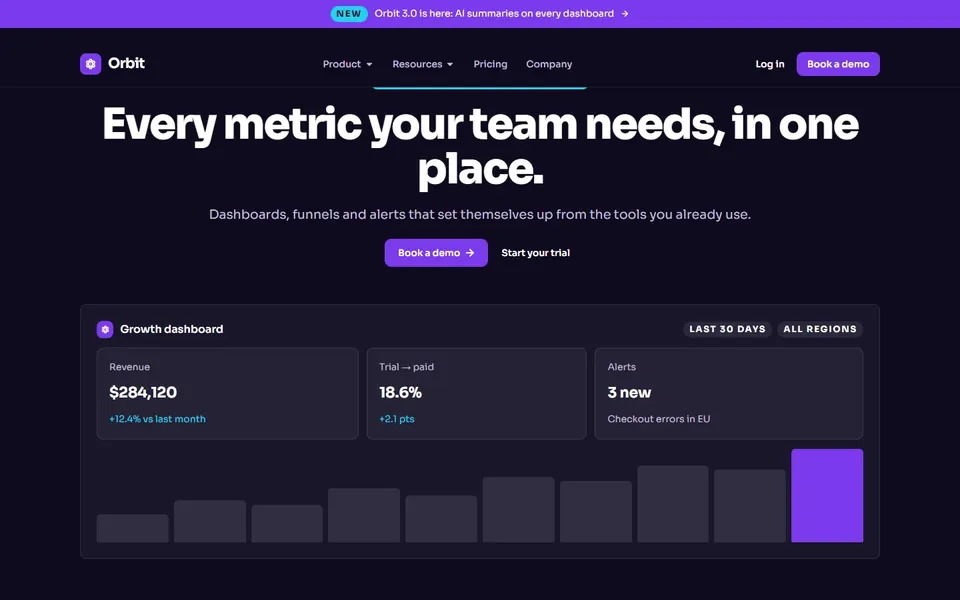This screenshot has height=600, width=960.
Task: Click "$284,120" revenue value
Action: pyautogui.click(x=143, y=392)
